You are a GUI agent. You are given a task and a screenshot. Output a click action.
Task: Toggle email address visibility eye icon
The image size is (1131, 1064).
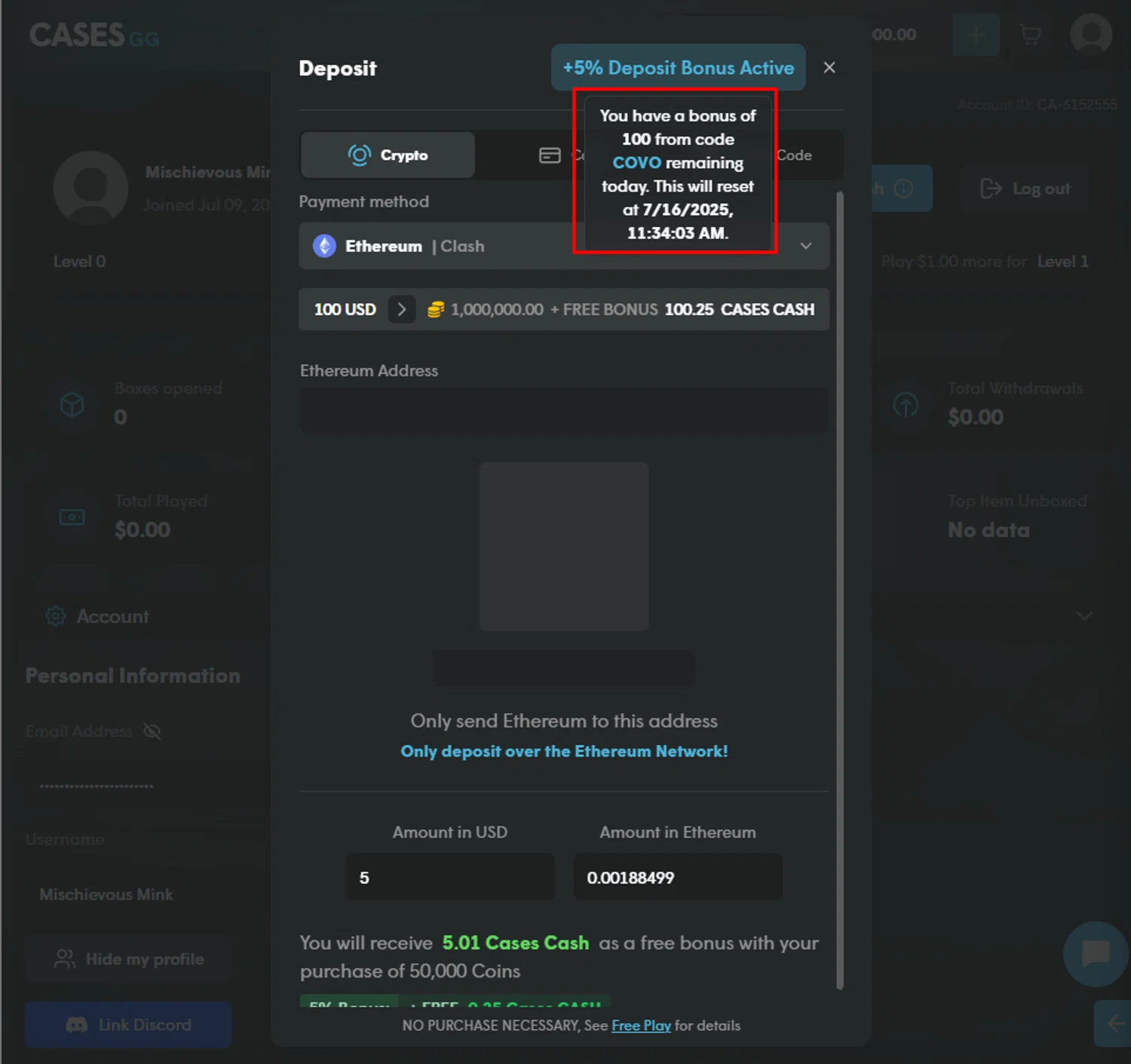tap(152, 731)
